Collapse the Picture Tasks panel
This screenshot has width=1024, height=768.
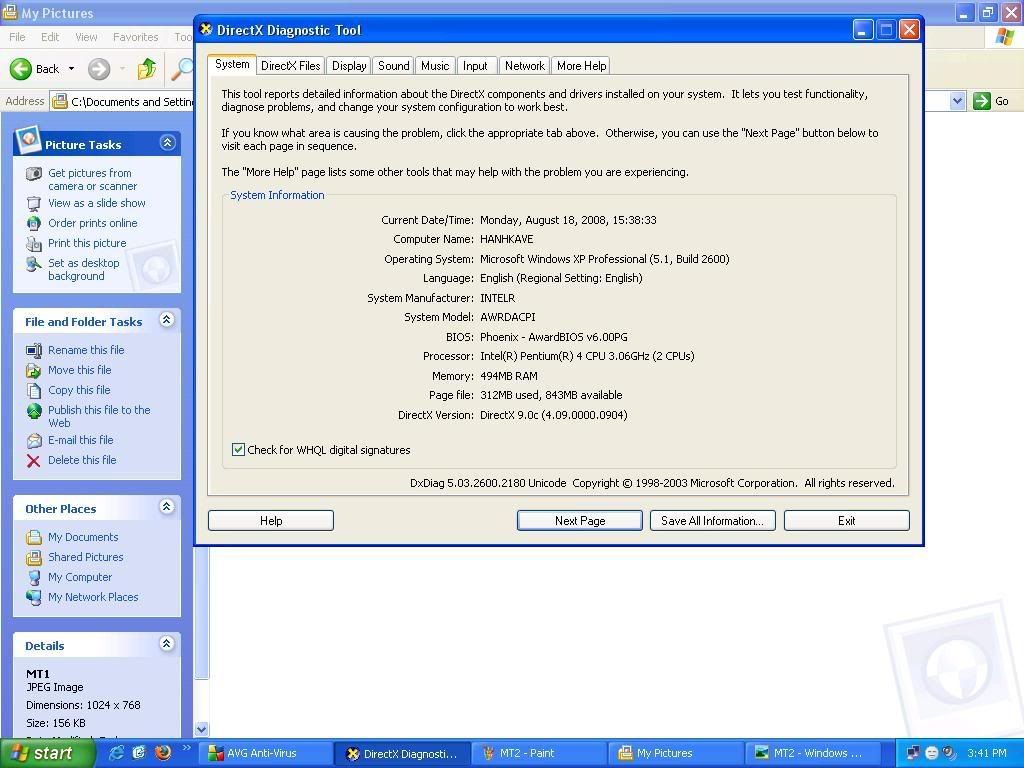[x=167, y=143]
